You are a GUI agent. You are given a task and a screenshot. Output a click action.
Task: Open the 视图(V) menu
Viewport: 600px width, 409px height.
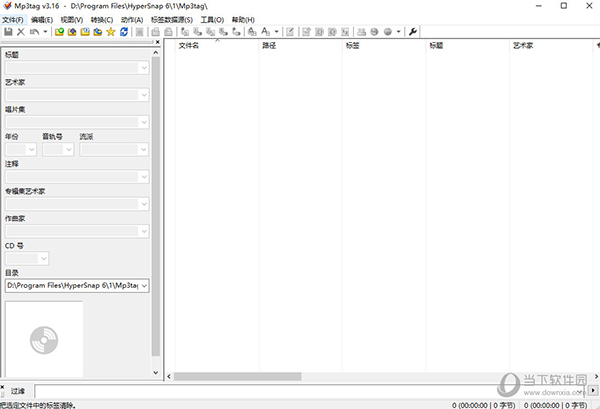pyautogui.click(x=72, y=20)
